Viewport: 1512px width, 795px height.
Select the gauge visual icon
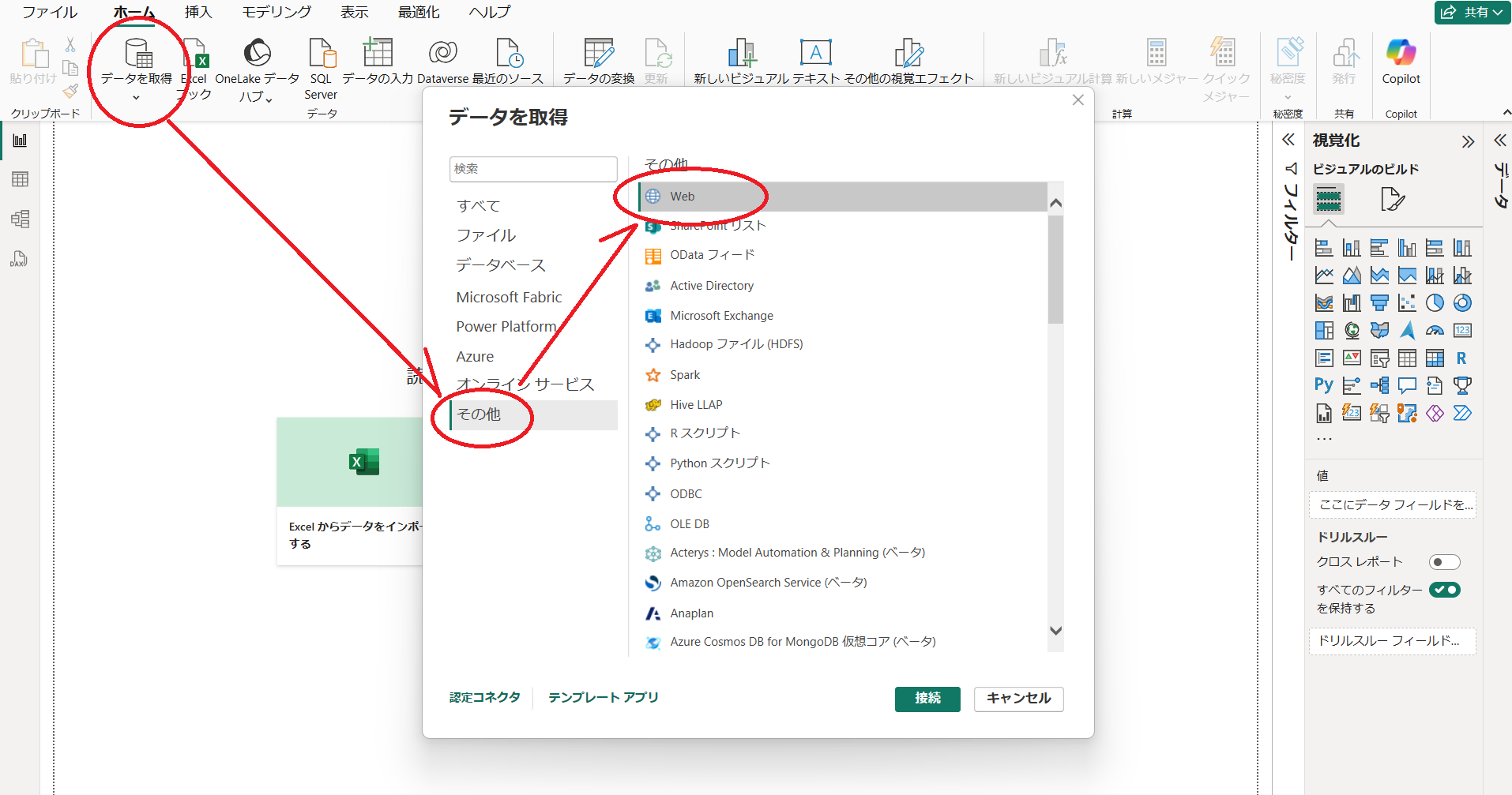click(1435, 330)
